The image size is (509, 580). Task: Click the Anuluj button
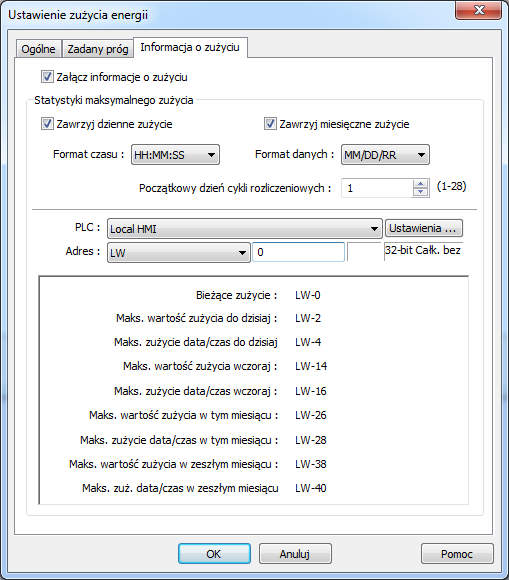click(x=295, y=554)
